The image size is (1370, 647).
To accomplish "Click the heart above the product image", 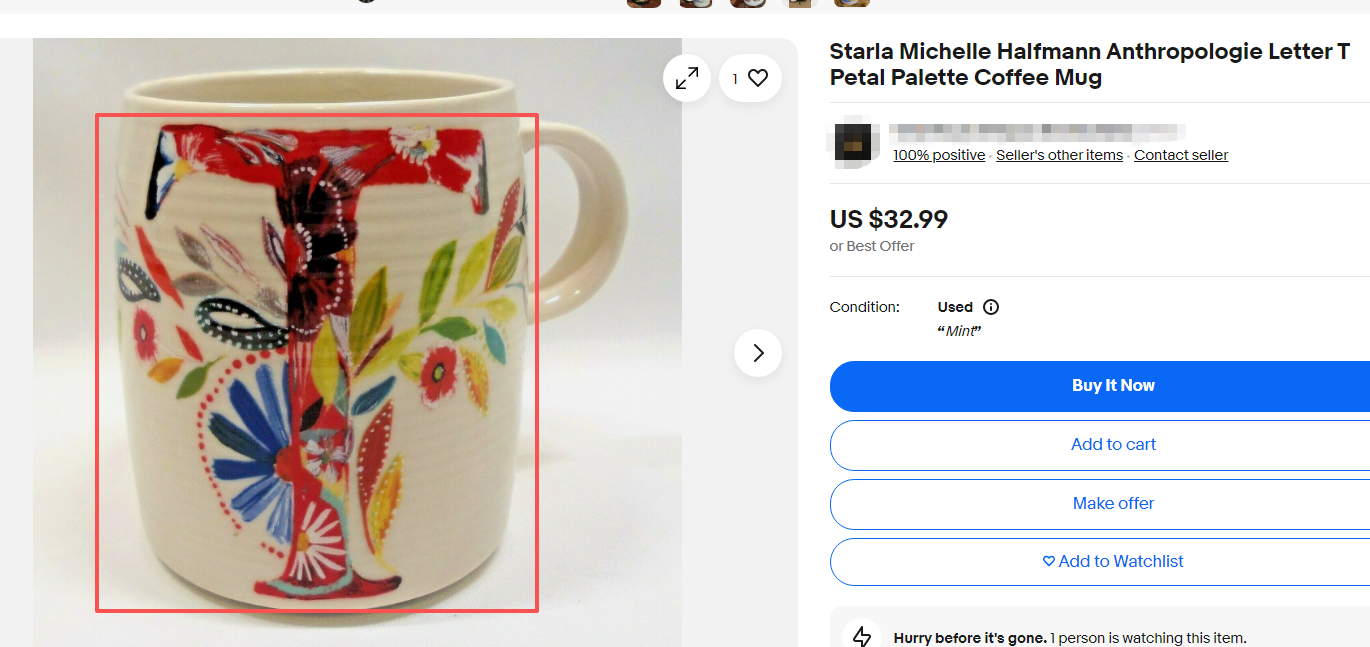I will (760, 77).
